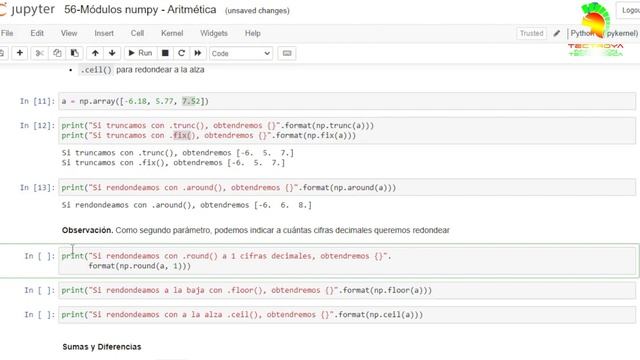Restart kernel and run all fast-forward icon
Image resolution: width=640 pixels, height=360 pixels.
pyautogui.click(x=198, y=53)
